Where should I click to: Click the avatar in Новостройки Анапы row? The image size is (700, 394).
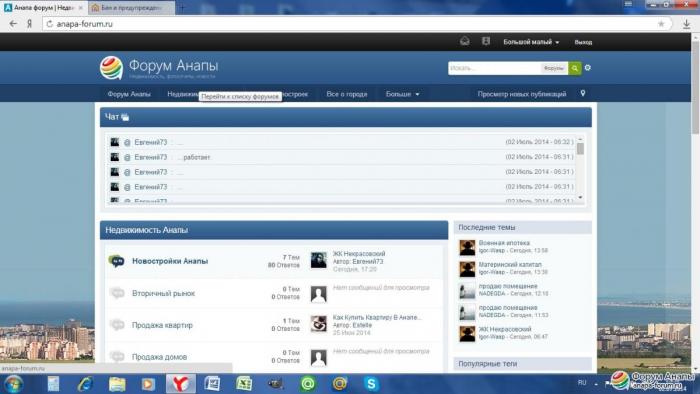(319, 260)
